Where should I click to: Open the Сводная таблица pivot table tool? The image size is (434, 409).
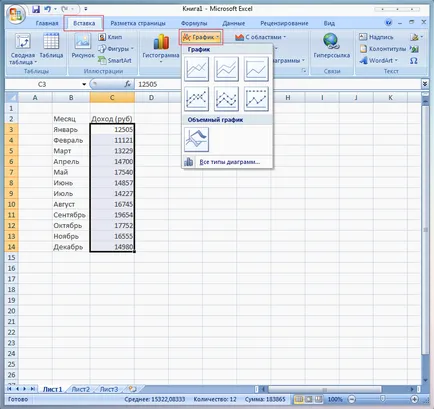click(23, 49)
